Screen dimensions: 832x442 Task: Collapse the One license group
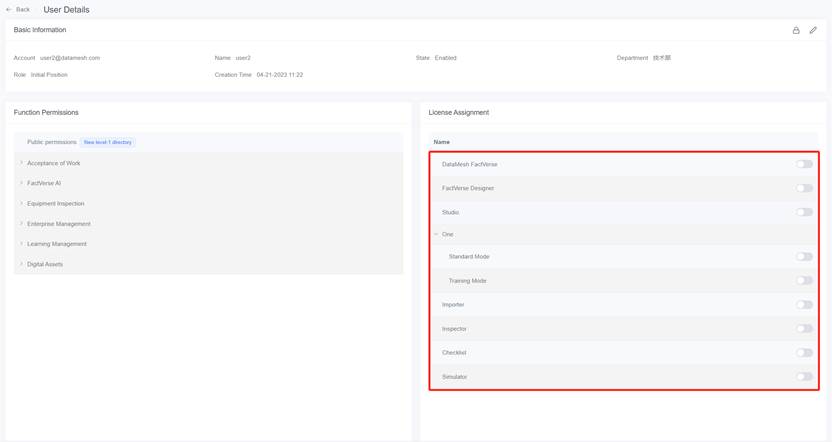pos(436,234)
